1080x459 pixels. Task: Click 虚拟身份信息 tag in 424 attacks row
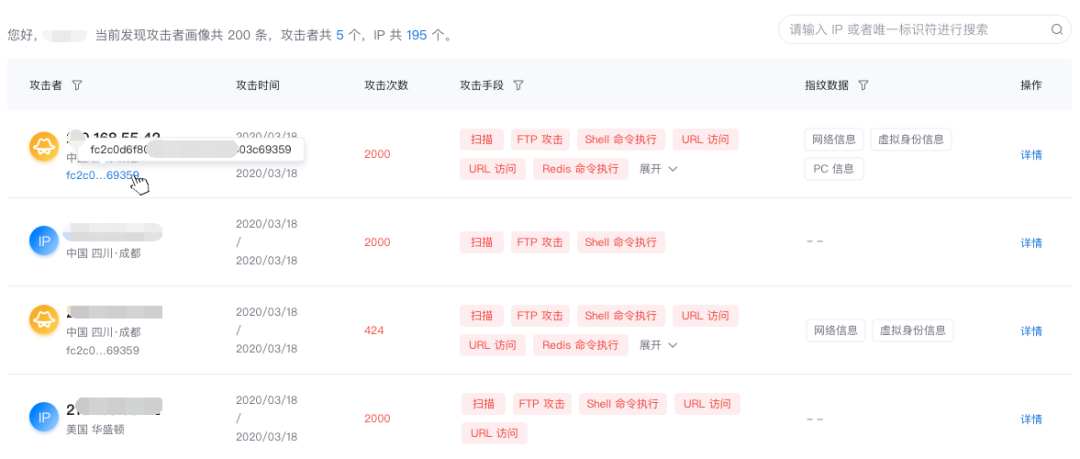click(913, 330)
